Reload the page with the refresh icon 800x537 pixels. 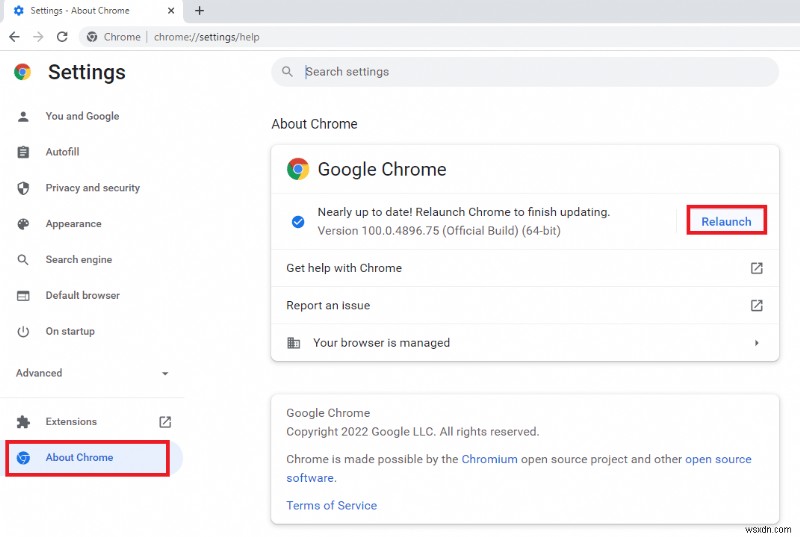(62, 36)
